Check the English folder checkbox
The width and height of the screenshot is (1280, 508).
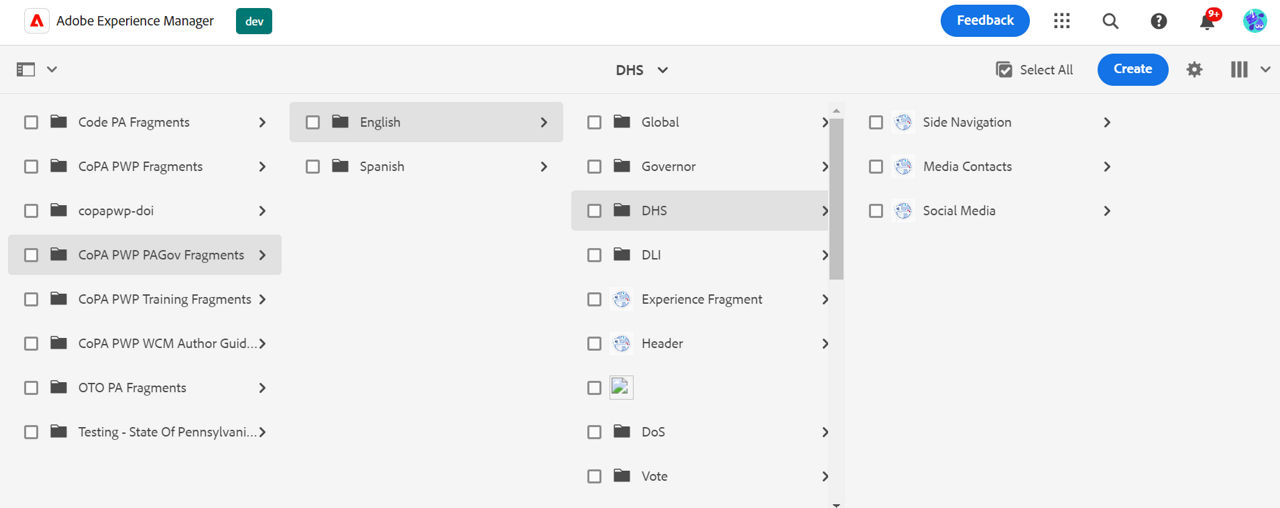[313, 122]
